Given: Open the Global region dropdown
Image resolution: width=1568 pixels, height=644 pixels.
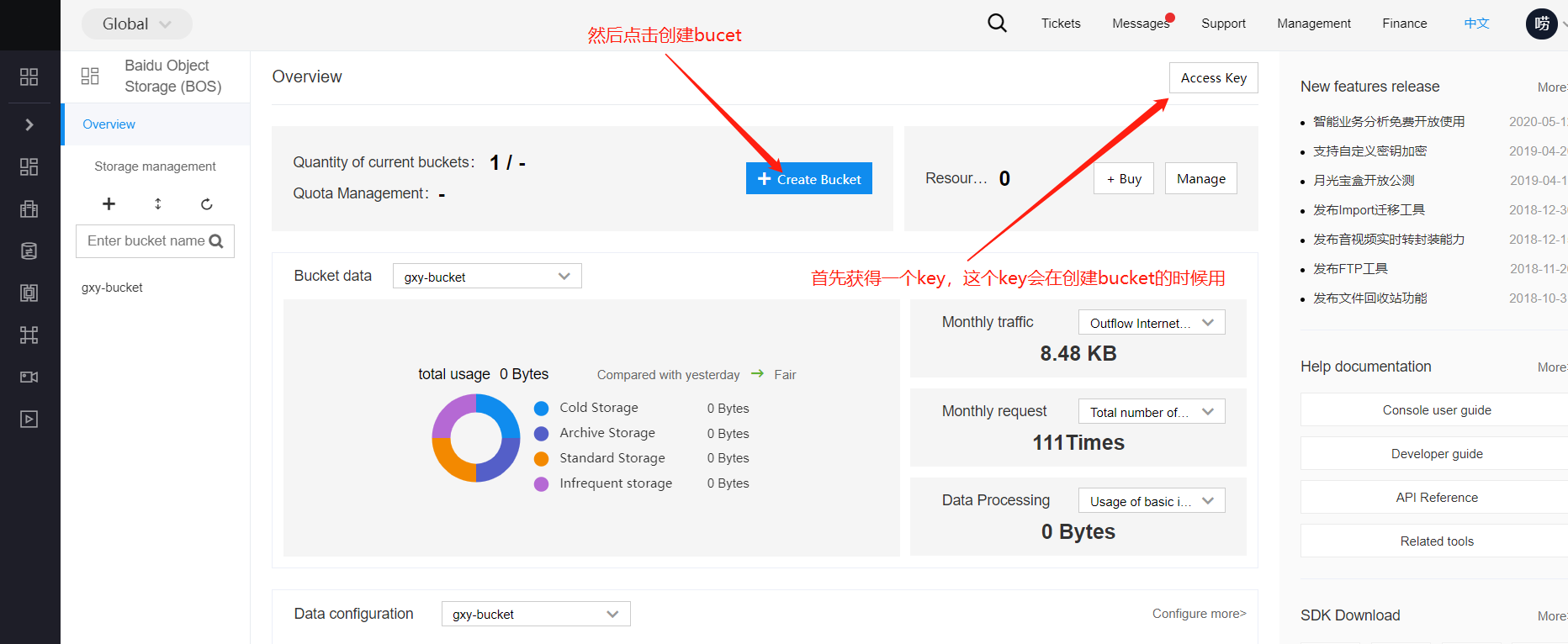Looking at the screenshot, I should click(x=137, y=24).
